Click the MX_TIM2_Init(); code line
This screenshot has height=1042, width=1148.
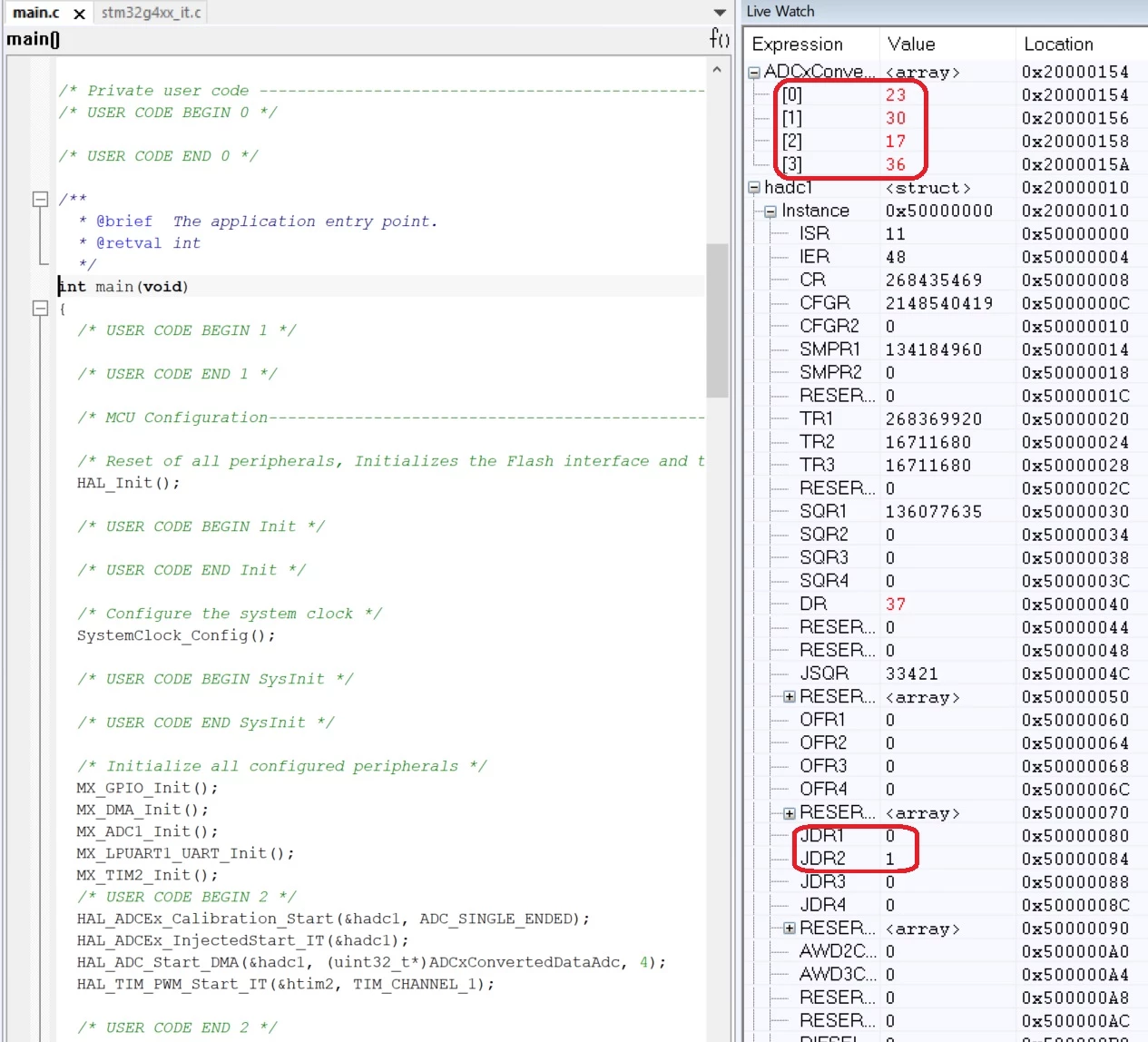click(147, 875)
